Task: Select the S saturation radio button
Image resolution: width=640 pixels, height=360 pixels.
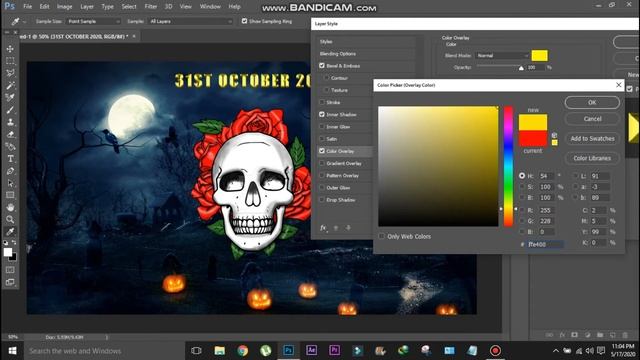Action: 522,187
